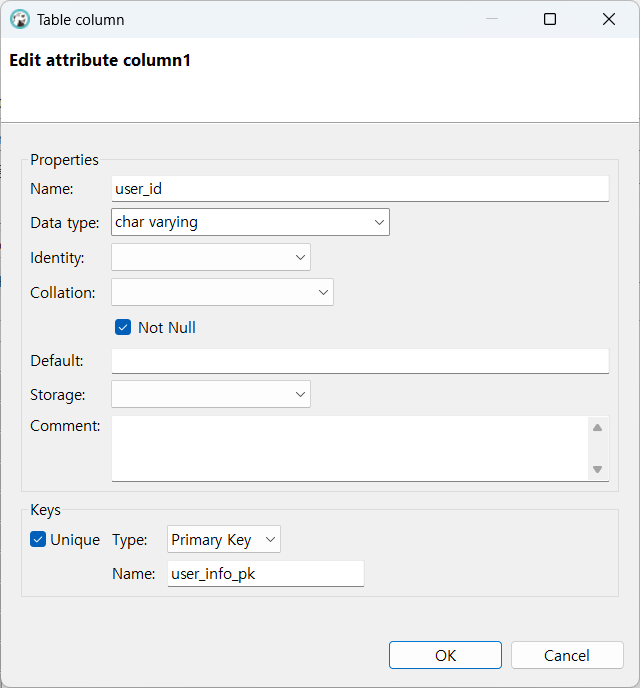Focus the Default value input field

point(360,361)
